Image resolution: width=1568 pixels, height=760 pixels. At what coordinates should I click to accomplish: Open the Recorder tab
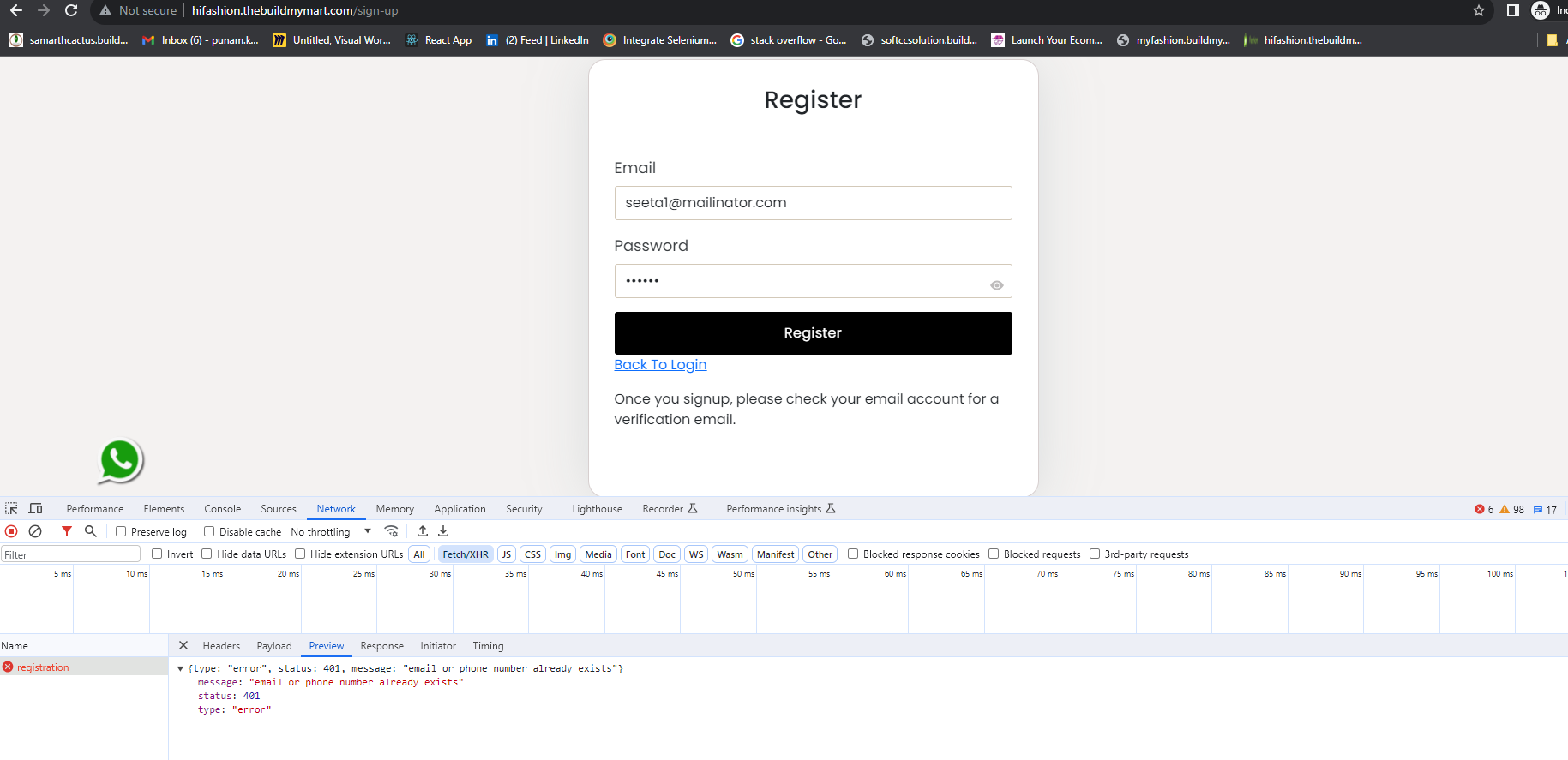tap(670, 509)
